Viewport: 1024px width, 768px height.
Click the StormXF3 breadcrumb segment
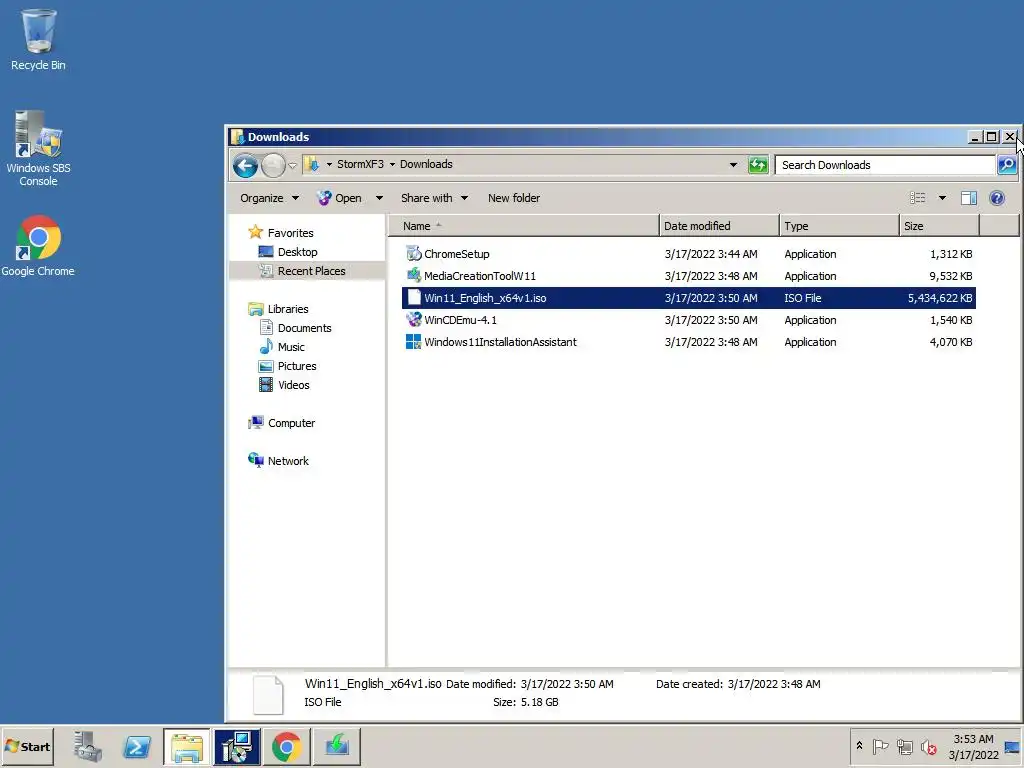click(x=360, y=164)
